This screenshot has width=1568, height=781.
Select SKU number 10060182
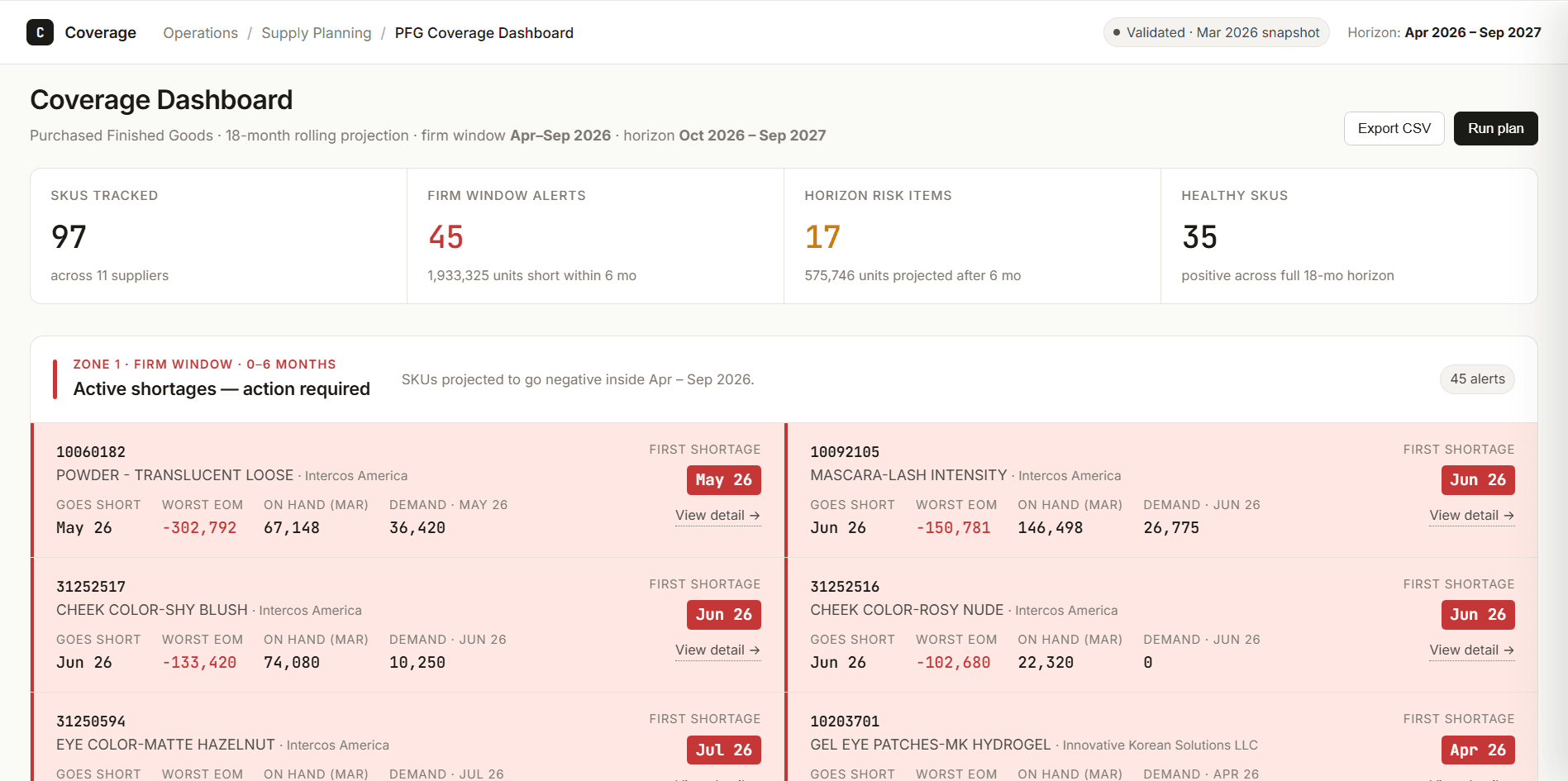pos(91,452)
